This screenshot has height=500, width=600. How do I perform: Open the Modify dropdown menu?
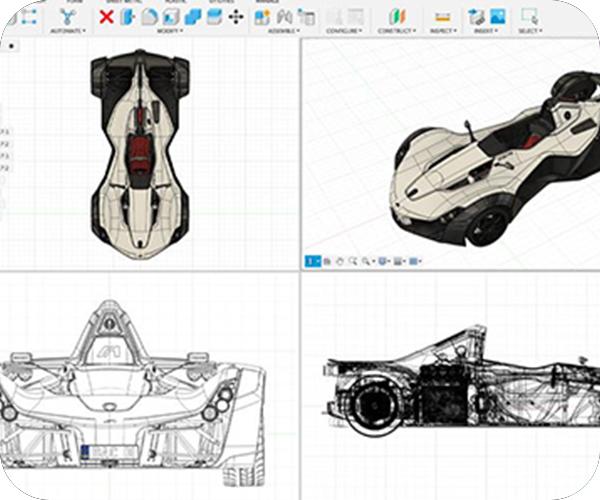169,31
